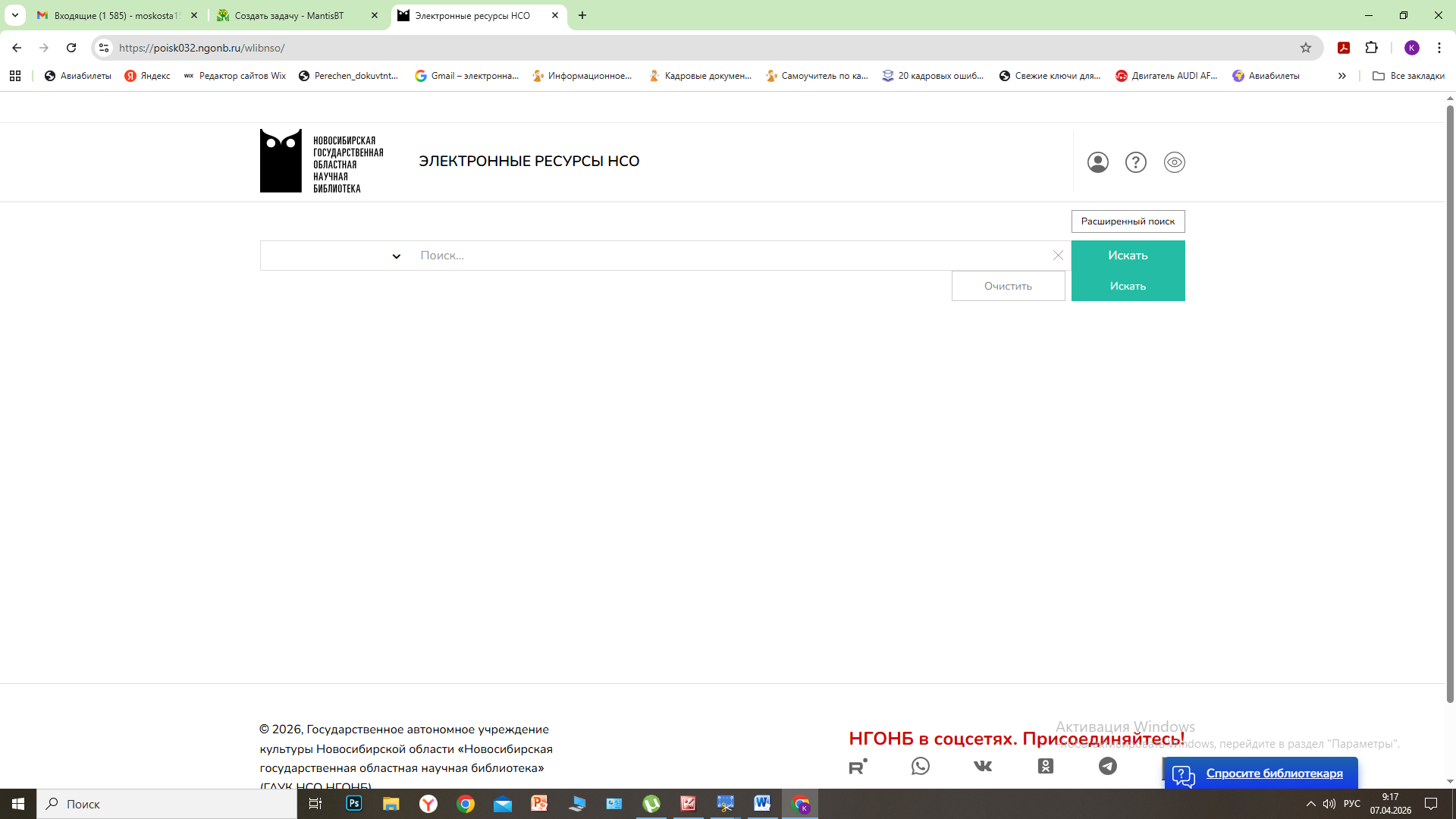Open the help question mark icon

pyautogui.click(x=1135, y=162)
